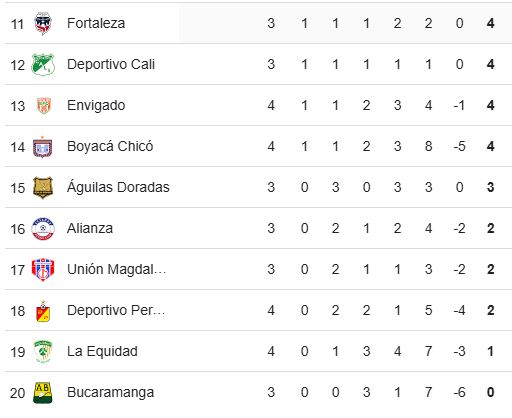
Task: Open the Boyacá Chicó team name
Action: 110,146
